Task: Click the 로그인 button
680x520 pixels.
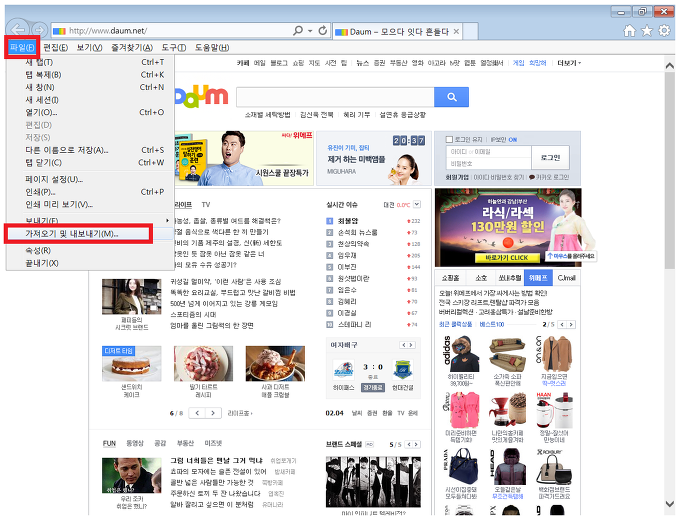Action: click(x=550, y=157)
